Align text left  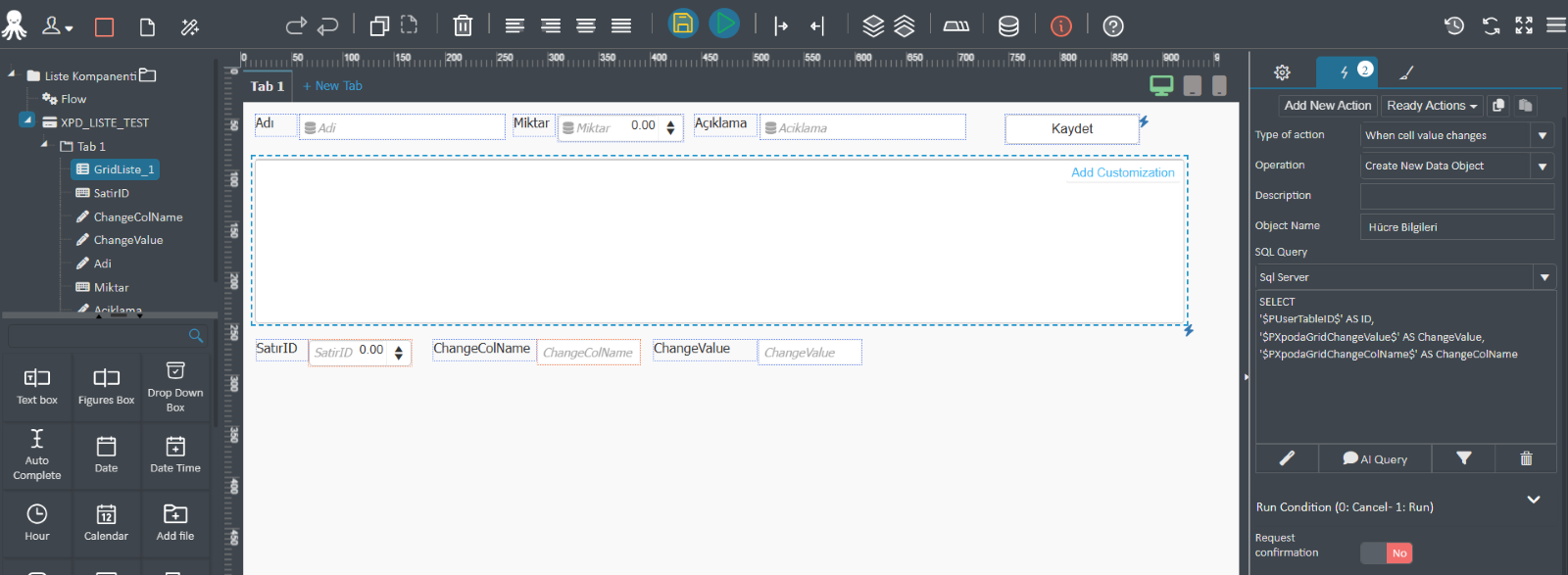(x=514, y=26)
